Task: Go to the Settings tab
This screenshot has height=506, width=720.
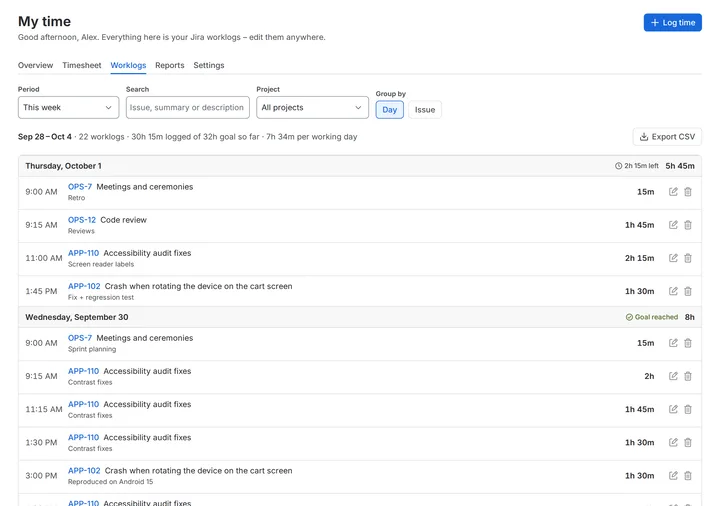Action: coord(209,65)
